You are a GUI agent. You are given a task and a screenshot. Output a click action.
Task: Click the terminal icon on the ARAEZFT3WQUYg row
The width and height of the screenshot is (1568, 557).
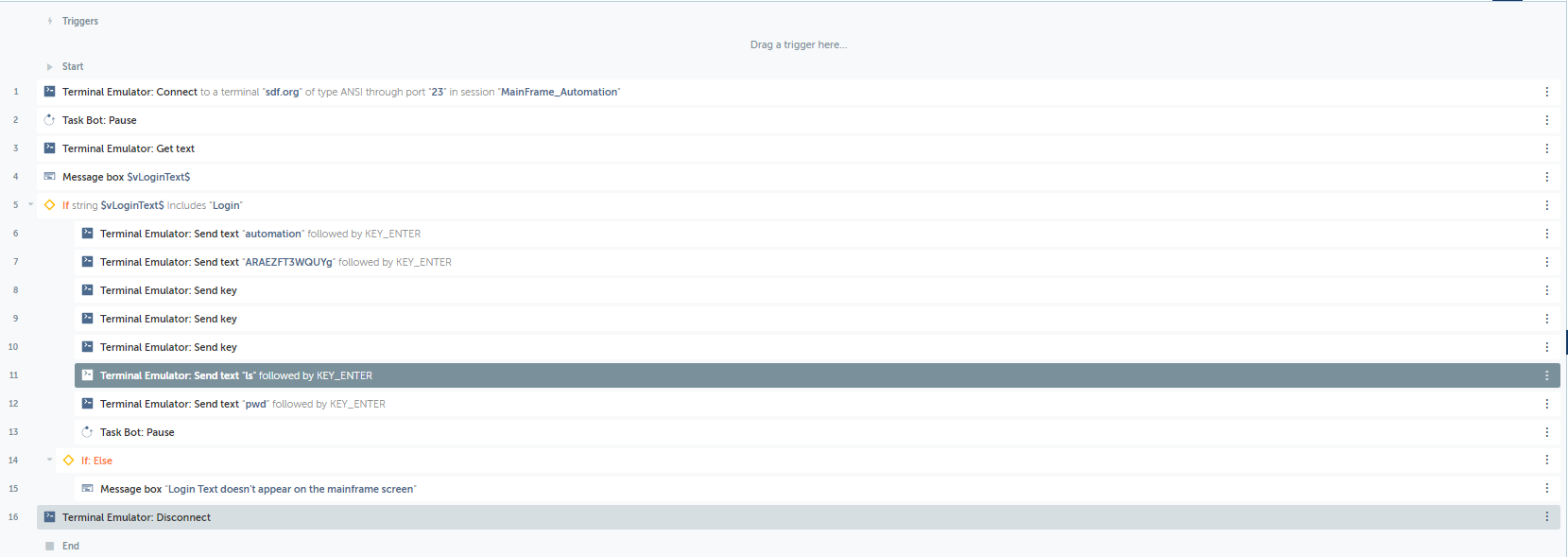[88, 262]
